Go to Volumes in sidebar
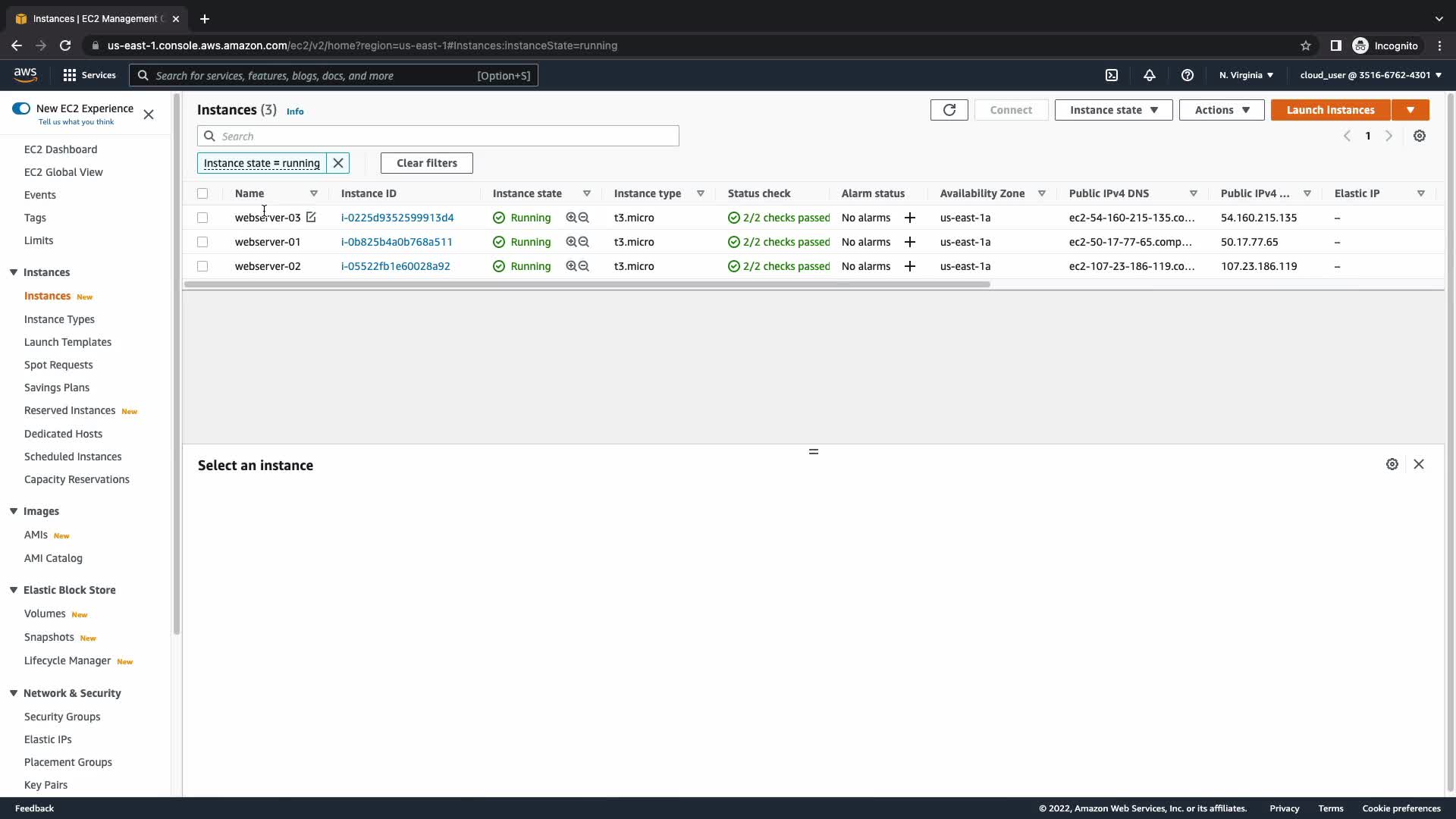1456x819 pixels. pyautogui.click(x=45, y=613)
